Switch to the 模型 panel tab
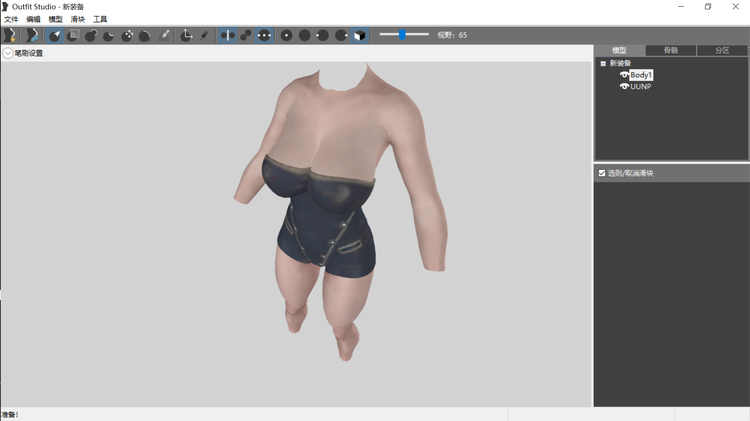750x421 pixels. coord(619,50)
